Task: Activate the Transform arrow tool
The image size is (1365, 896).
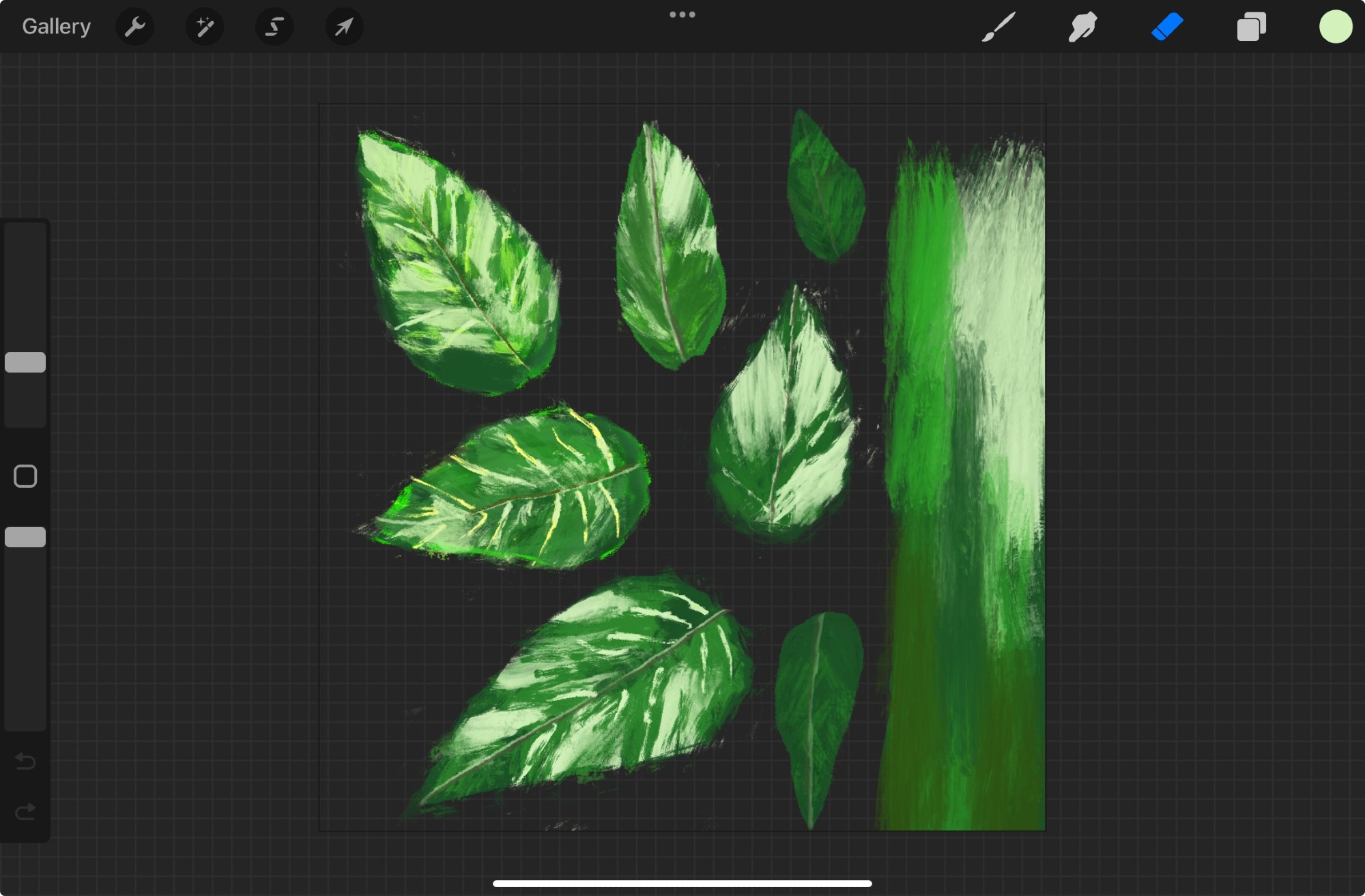Action: coord(344,27)
